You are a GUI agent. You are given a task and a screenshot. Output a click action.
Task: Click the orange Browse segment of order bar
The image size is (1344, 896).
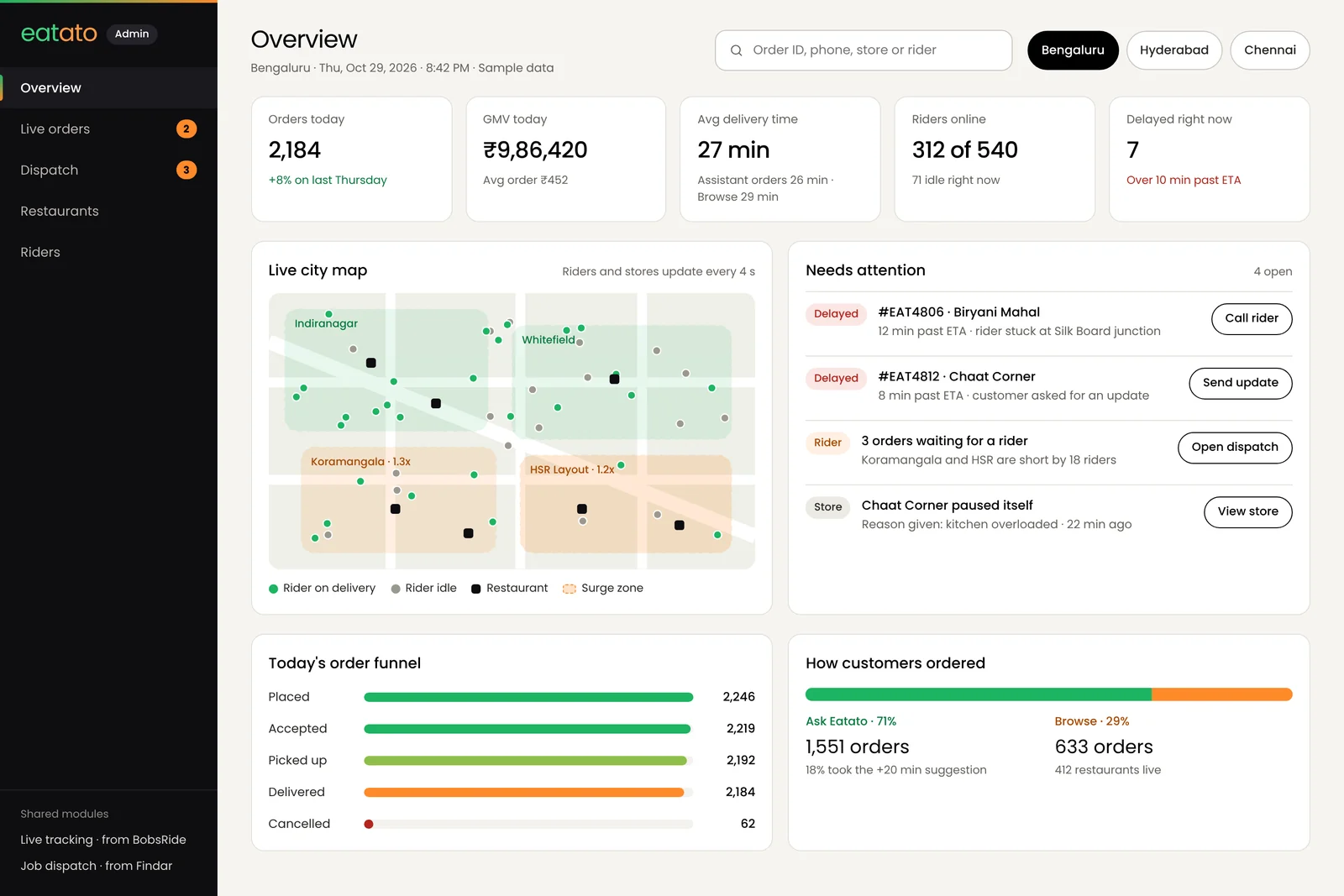(1222, 694)
